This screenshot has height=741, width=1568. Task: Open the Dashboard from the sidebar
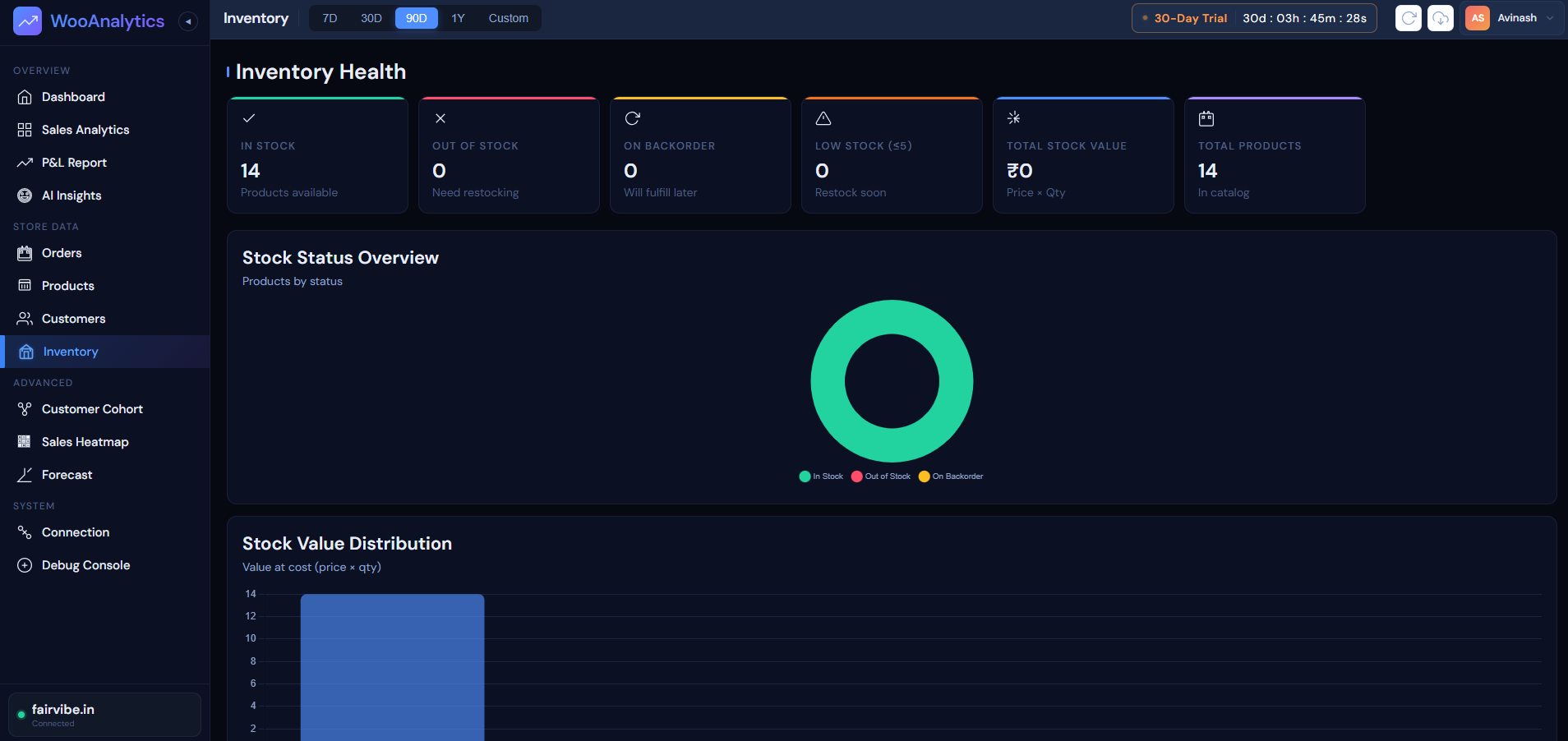72,97
